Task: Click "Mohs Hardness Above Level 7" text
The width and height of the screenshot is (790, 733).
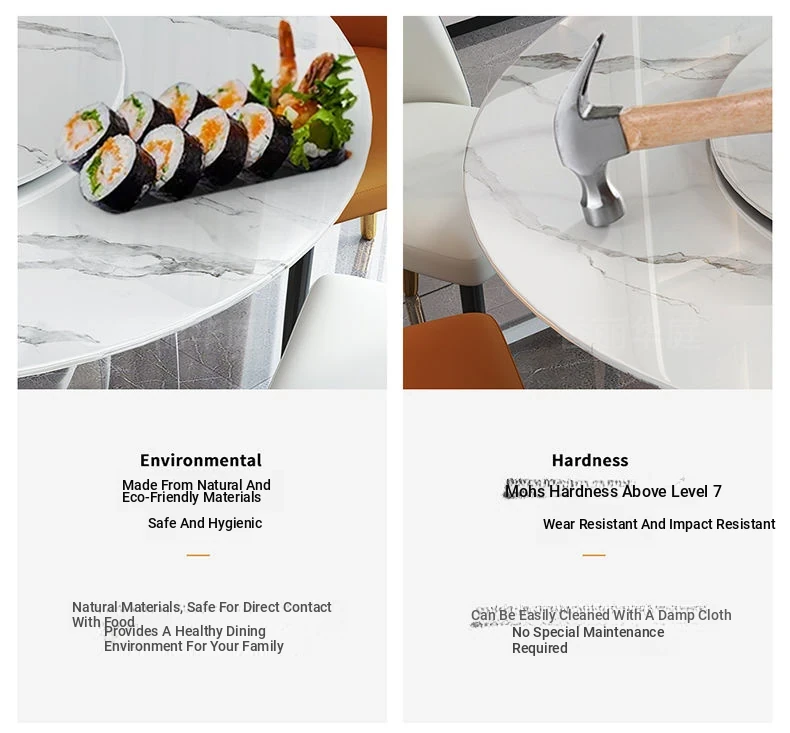Action: point(613,491)
